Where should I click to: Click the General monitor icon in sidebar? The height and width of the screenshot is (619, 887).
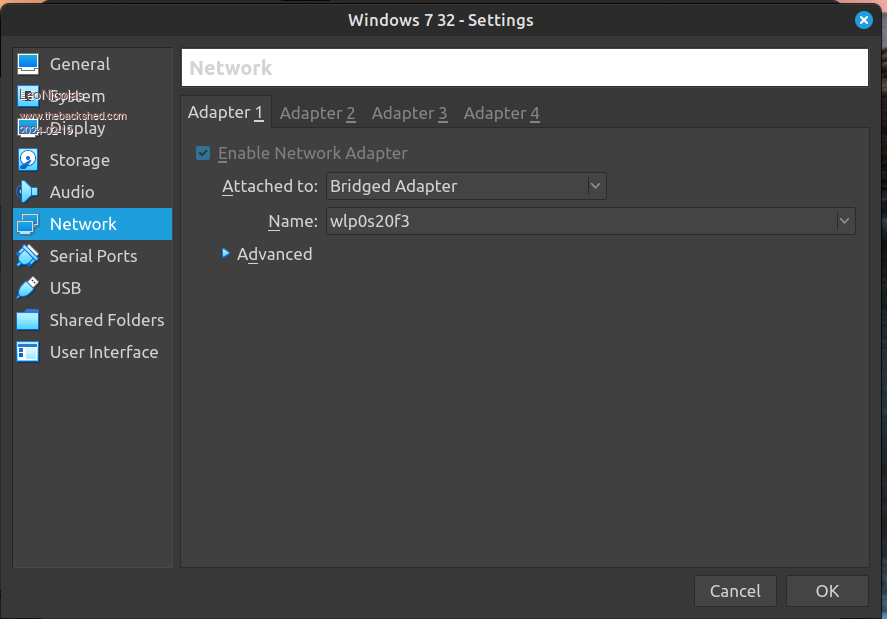click(28, 64)
